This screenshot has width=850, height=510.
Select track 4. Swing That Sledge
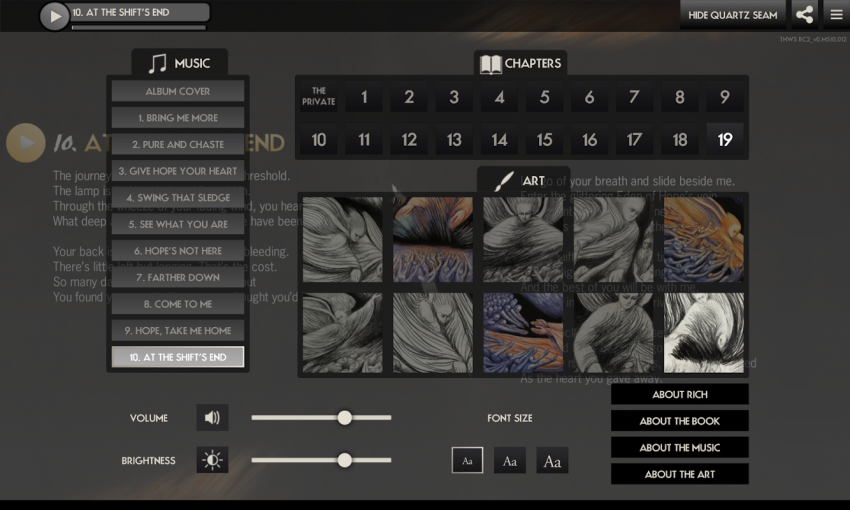click(178, 197)
